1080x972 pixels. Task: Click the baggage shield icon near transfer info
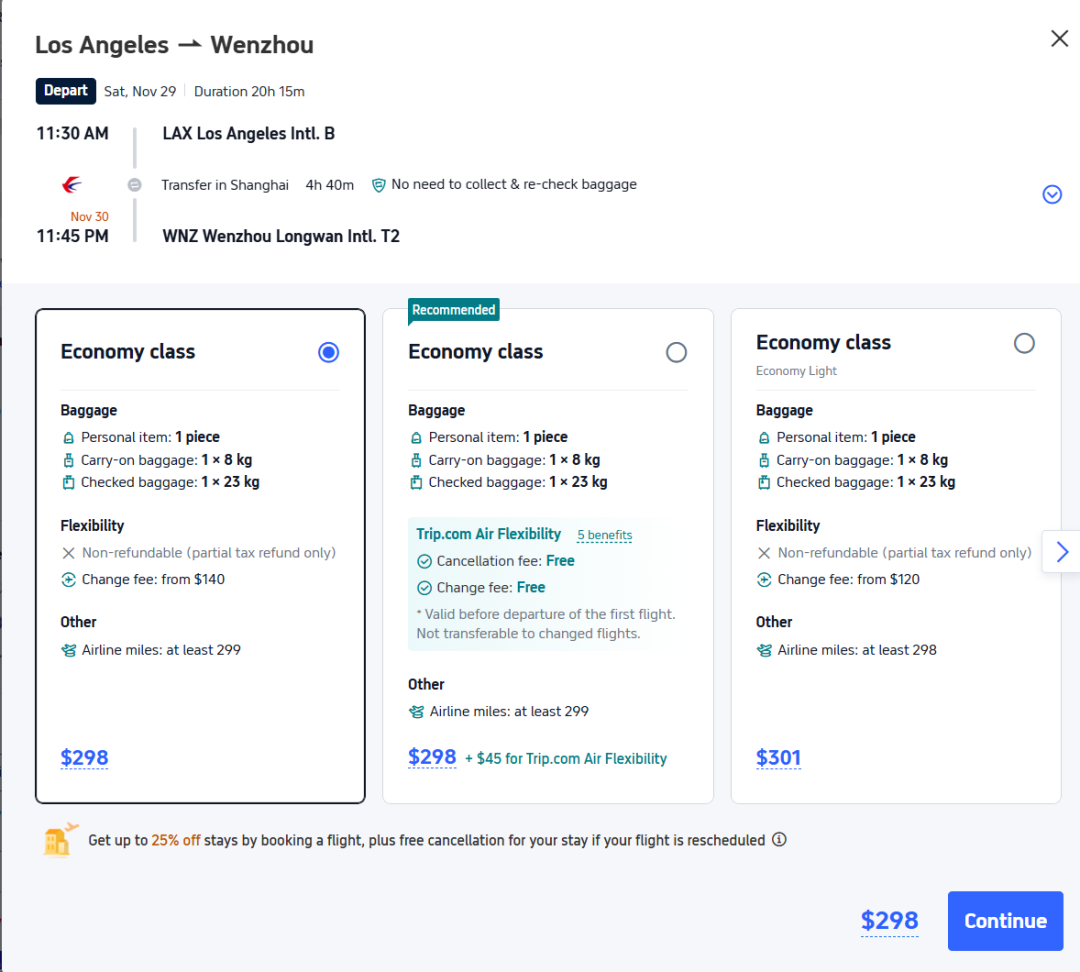pyautogui.click(x=378, y=185)
